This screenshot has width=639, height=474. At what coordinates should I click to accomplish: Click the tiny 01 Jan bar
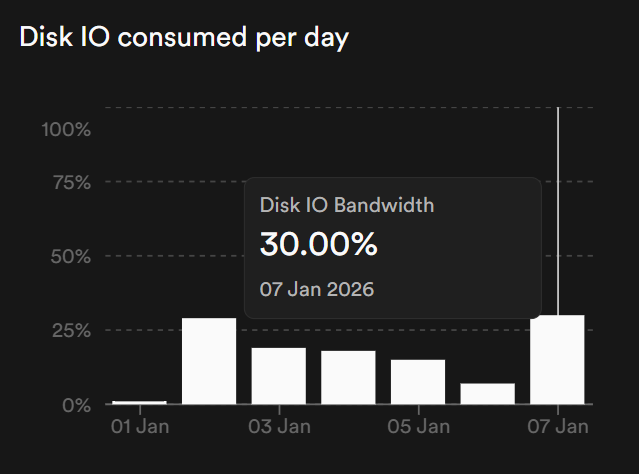(139, 402)
